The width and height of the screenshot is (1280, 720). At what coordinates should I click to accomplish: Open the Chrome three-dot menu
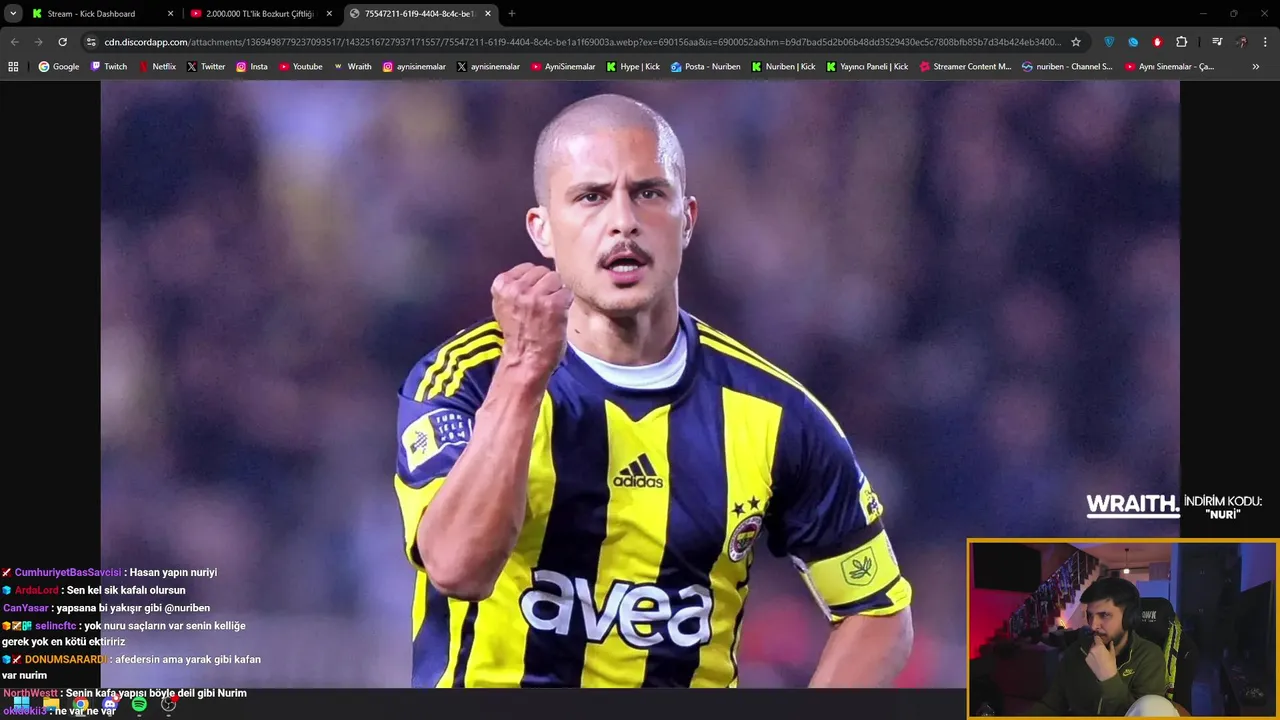click(1265, 42)
